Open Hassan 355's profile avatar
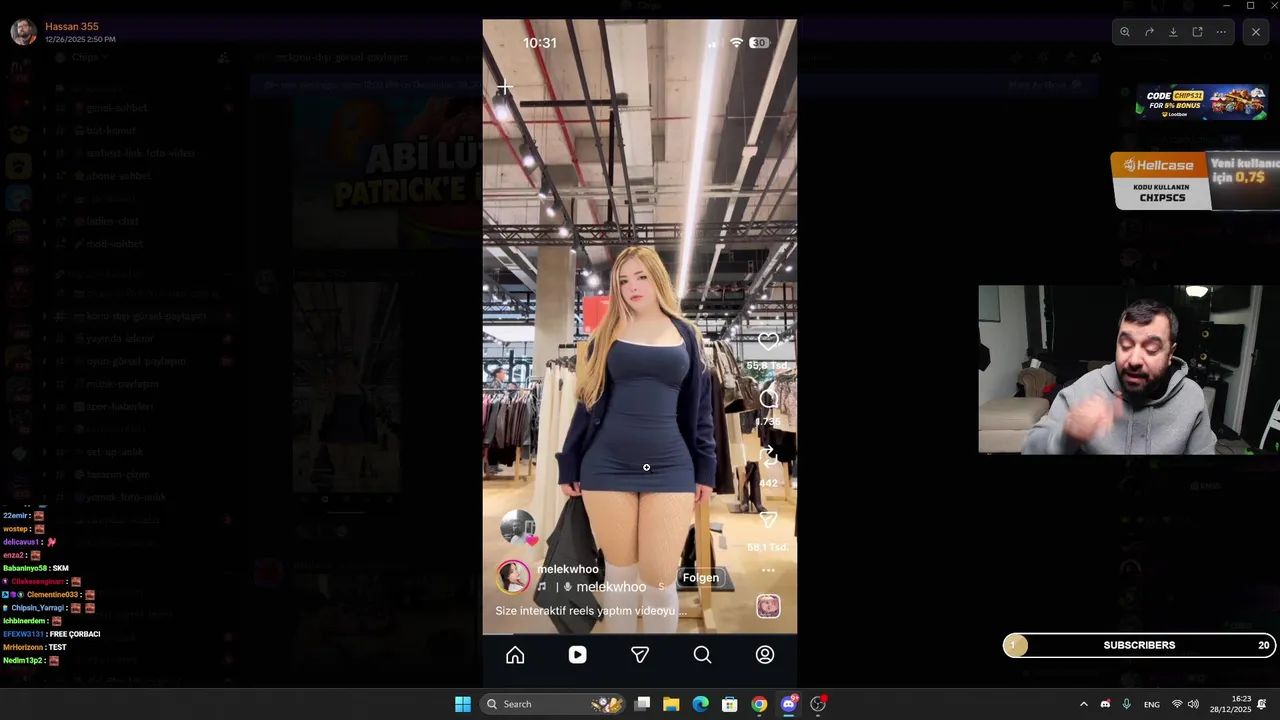 click(x=23, y=32)
